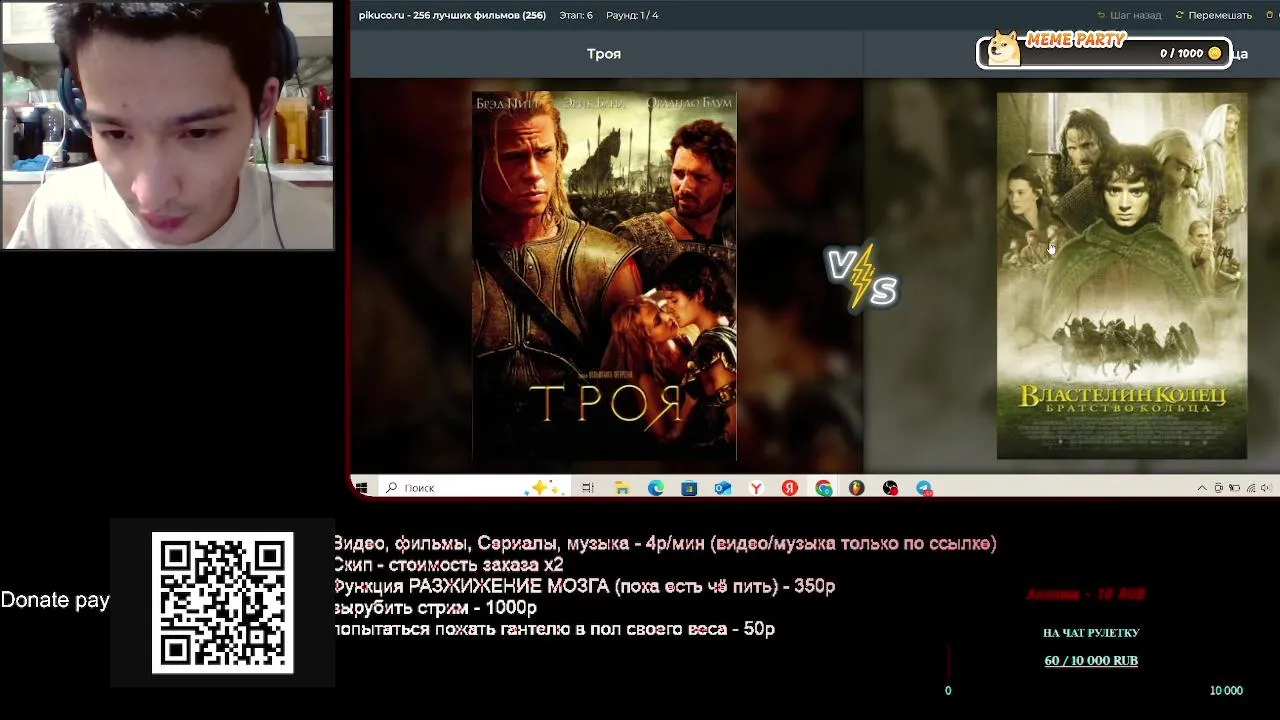Click the taskbar search field Поиск
The height and width of the screenshot is (720, 1280).
click(x=474, y=488)
